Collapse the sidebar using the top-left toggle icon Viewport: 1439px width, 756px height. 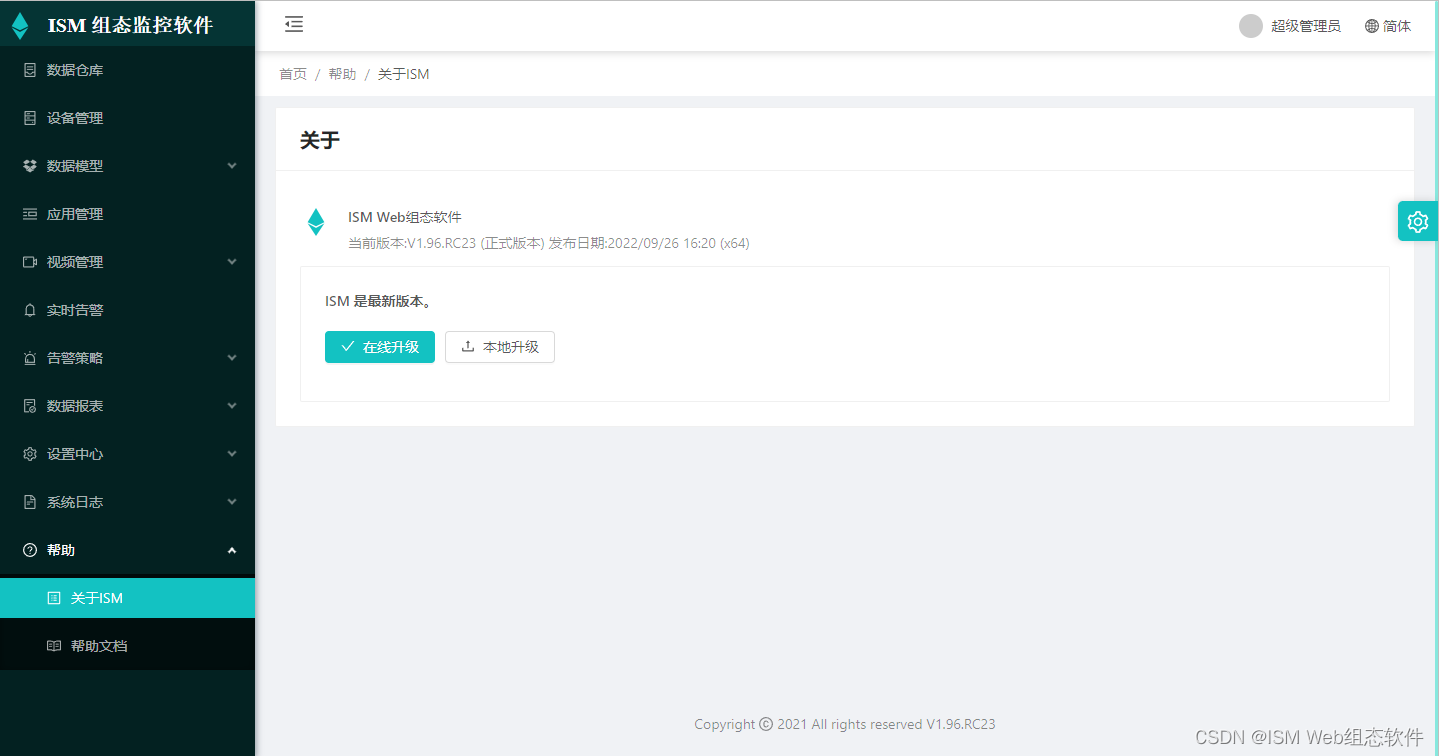coord(293,24)
